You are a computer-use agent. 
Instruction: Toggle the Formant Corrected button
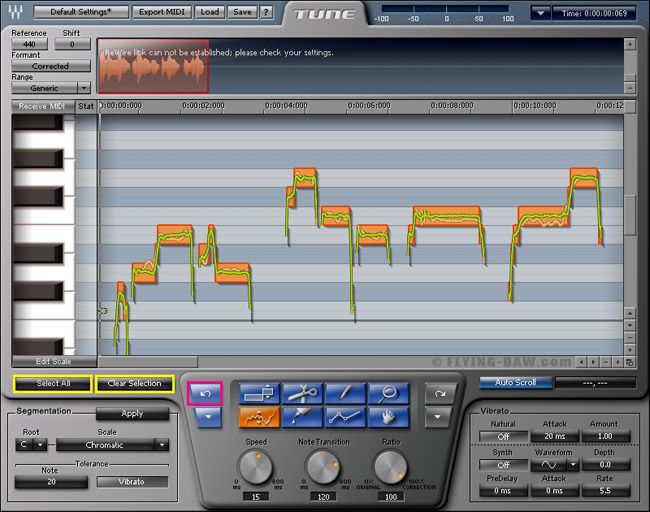pos(51,66)
